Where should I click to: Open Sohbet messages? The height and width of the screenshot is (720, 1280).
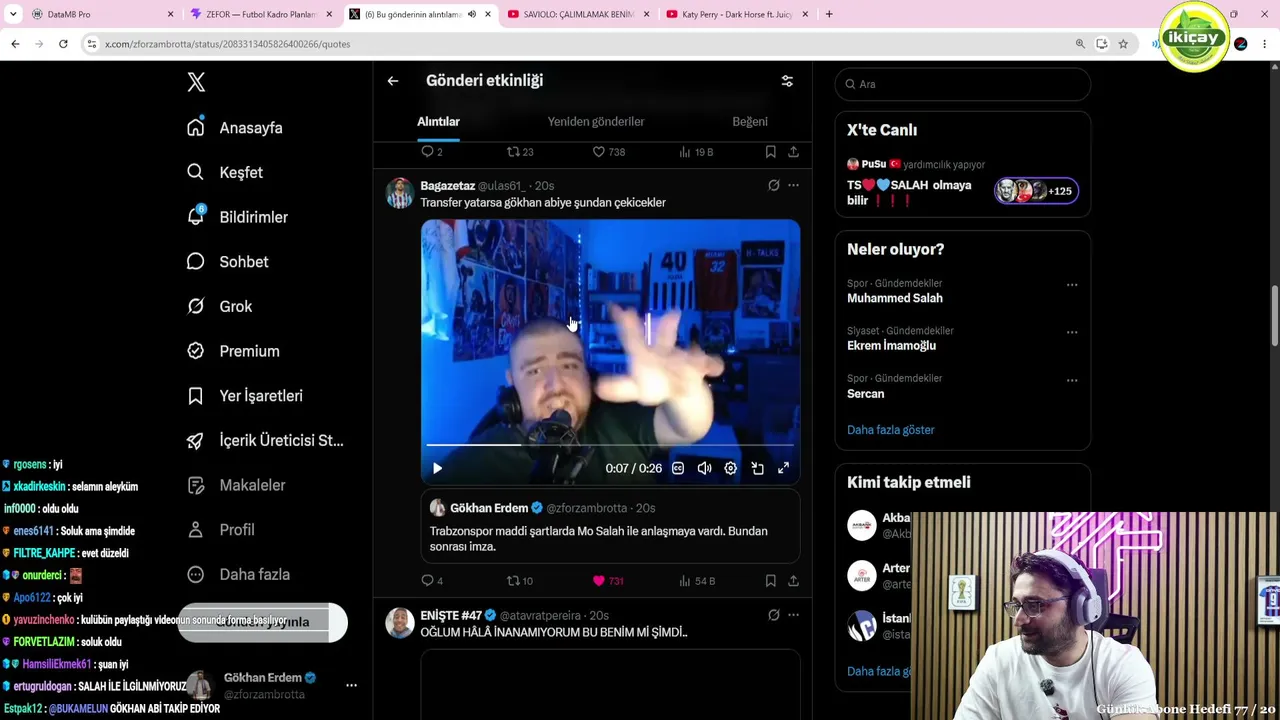point(227,262)
